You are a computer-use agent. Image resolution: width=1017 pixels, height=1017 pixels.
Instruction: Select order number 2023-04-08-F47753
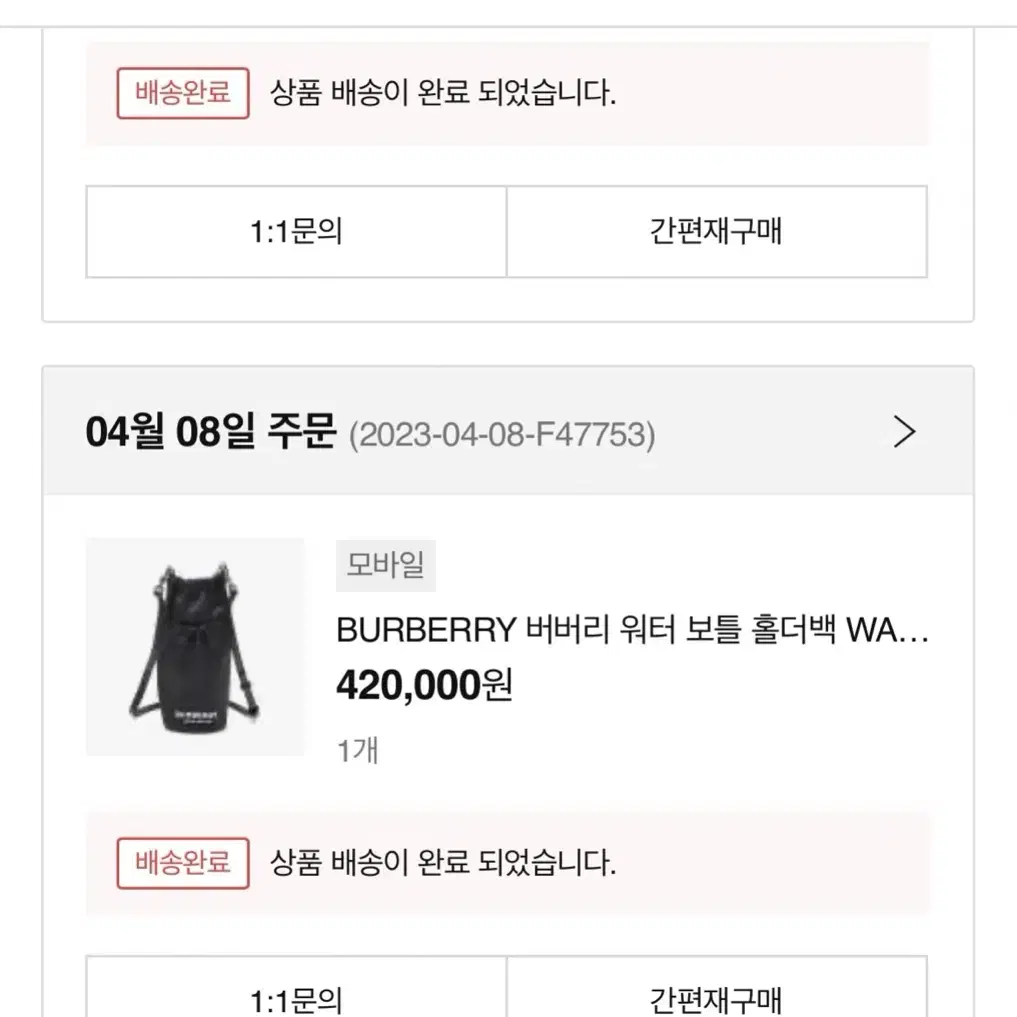click(503, 435)
